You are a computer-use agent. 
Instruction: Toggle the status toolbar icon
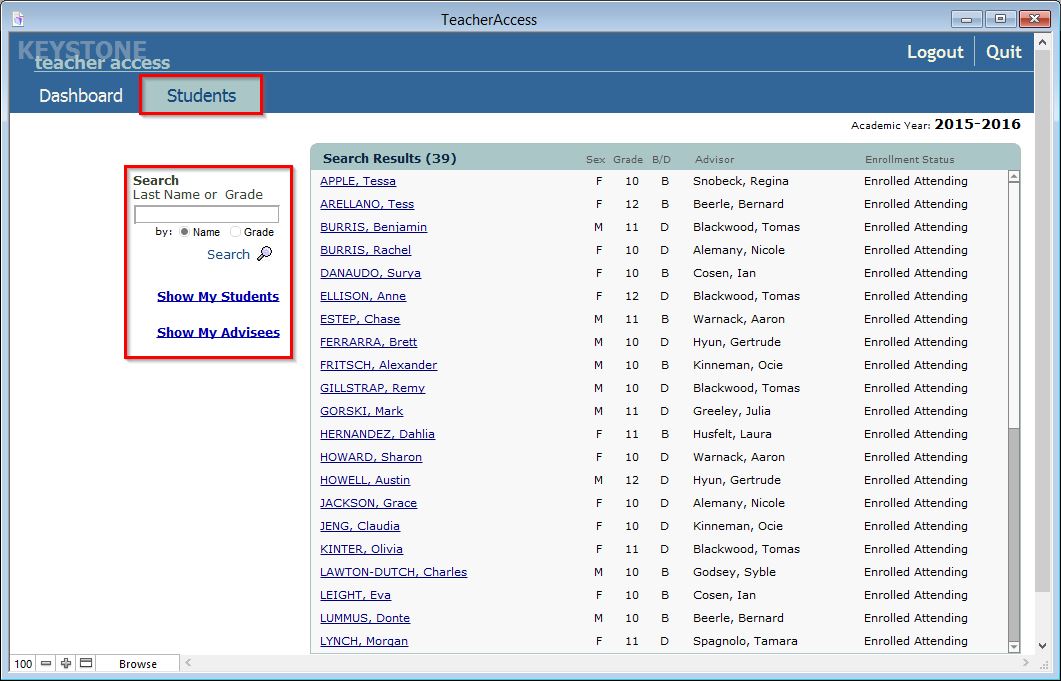tap(86, 664)
